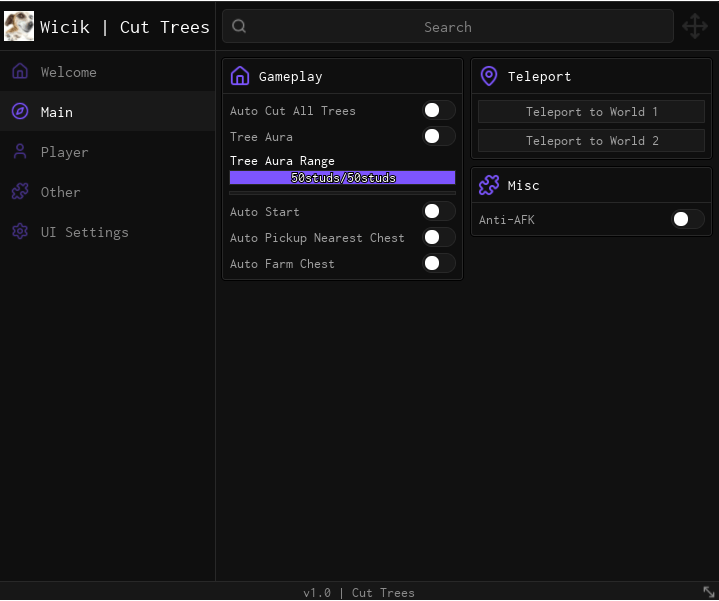The height and width of the screenshot is (601, 719).
Task: Switch to the Player tab
Action: (x=108, y=151)
